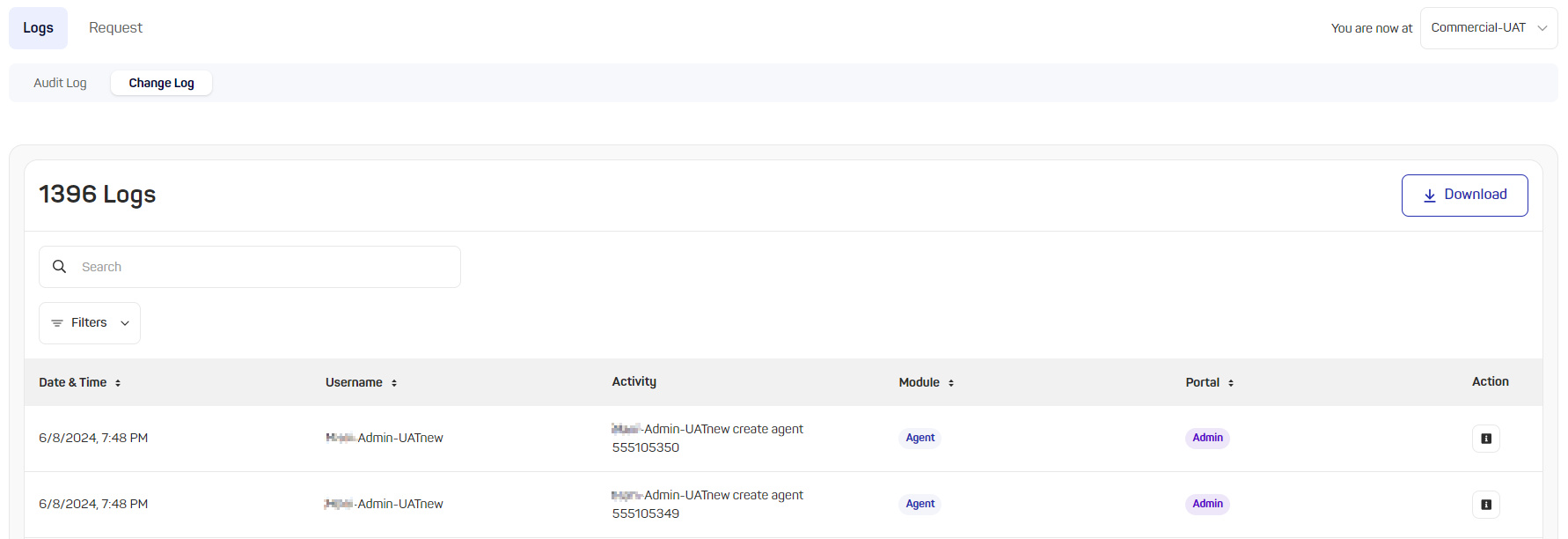Click the chevron next to Commercial-UAT

coord(1542,28)
